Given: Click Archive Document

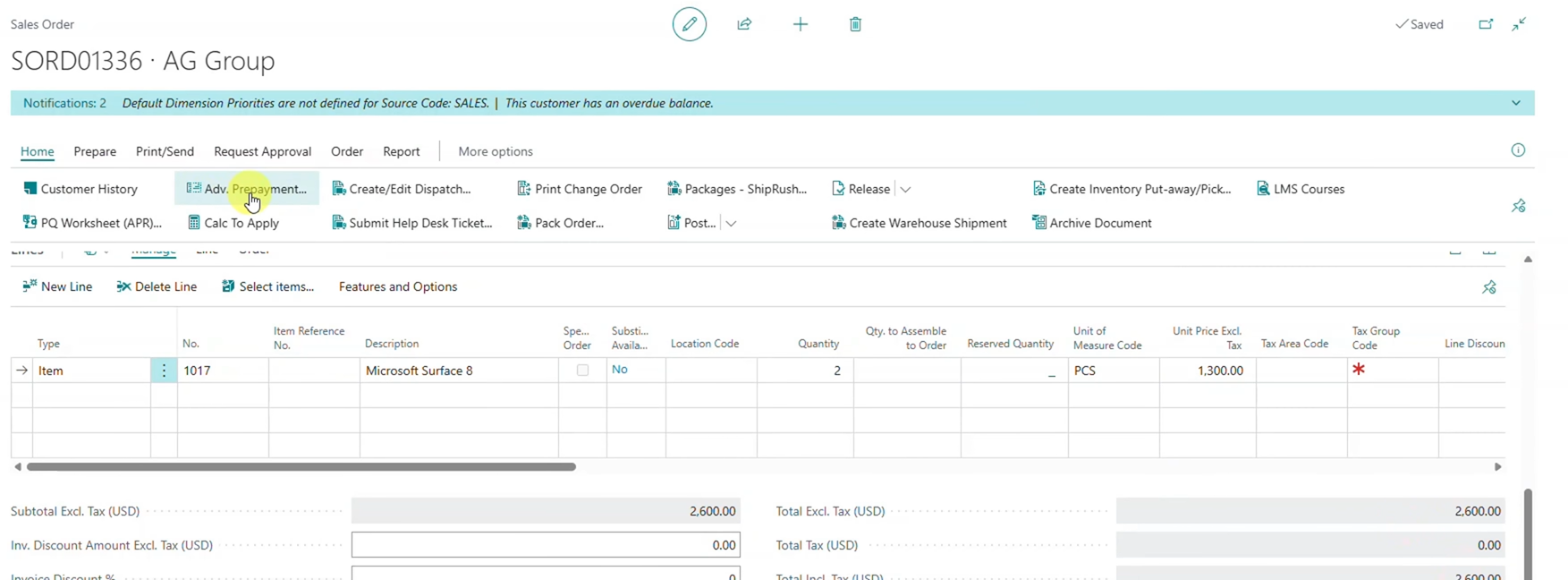Looking at the screenshot, I should click(x=1091, y=223).
